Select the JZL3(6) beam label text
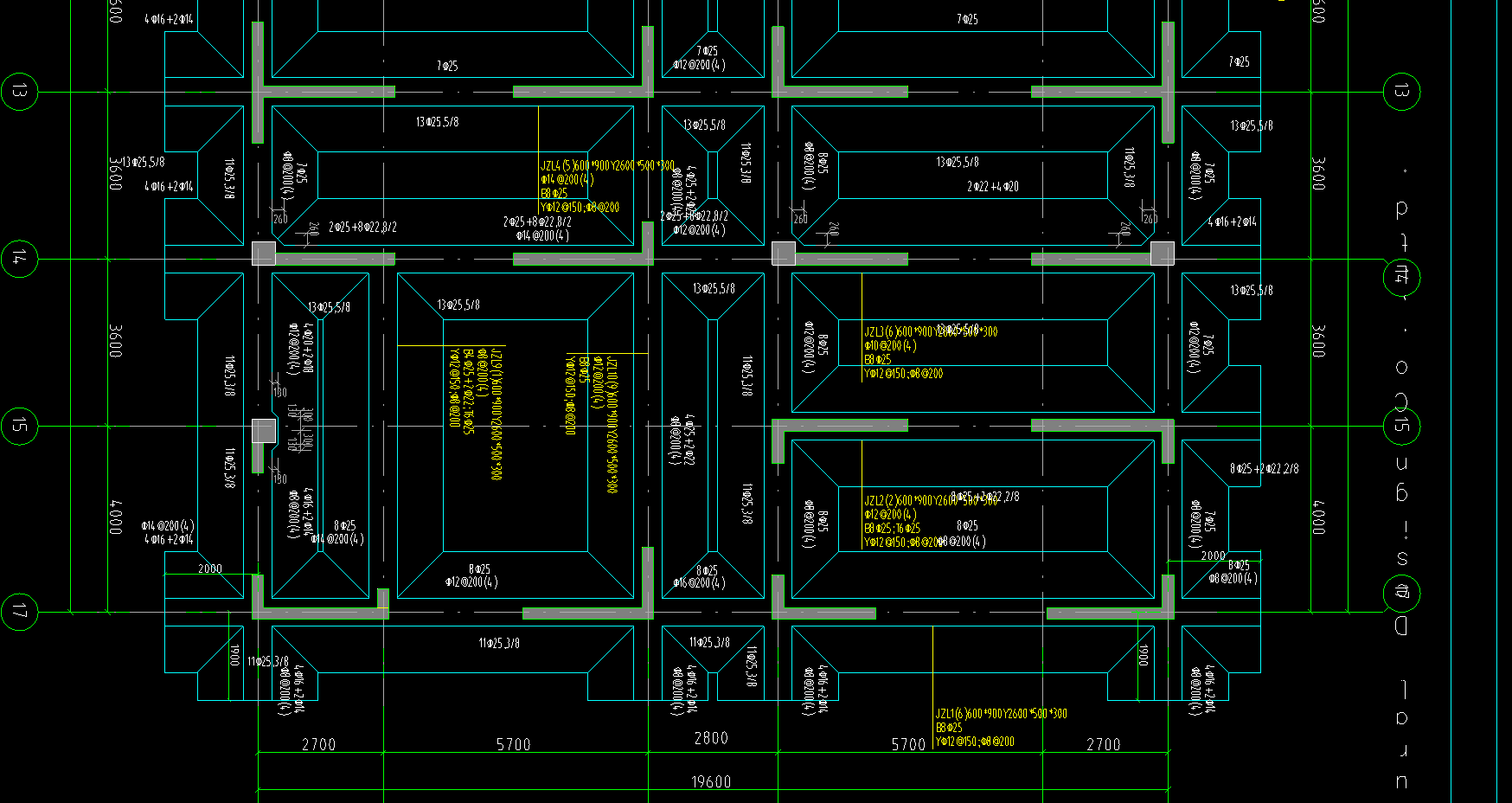The height and width of the screenshot is (803, 1512). pos(930,331)
